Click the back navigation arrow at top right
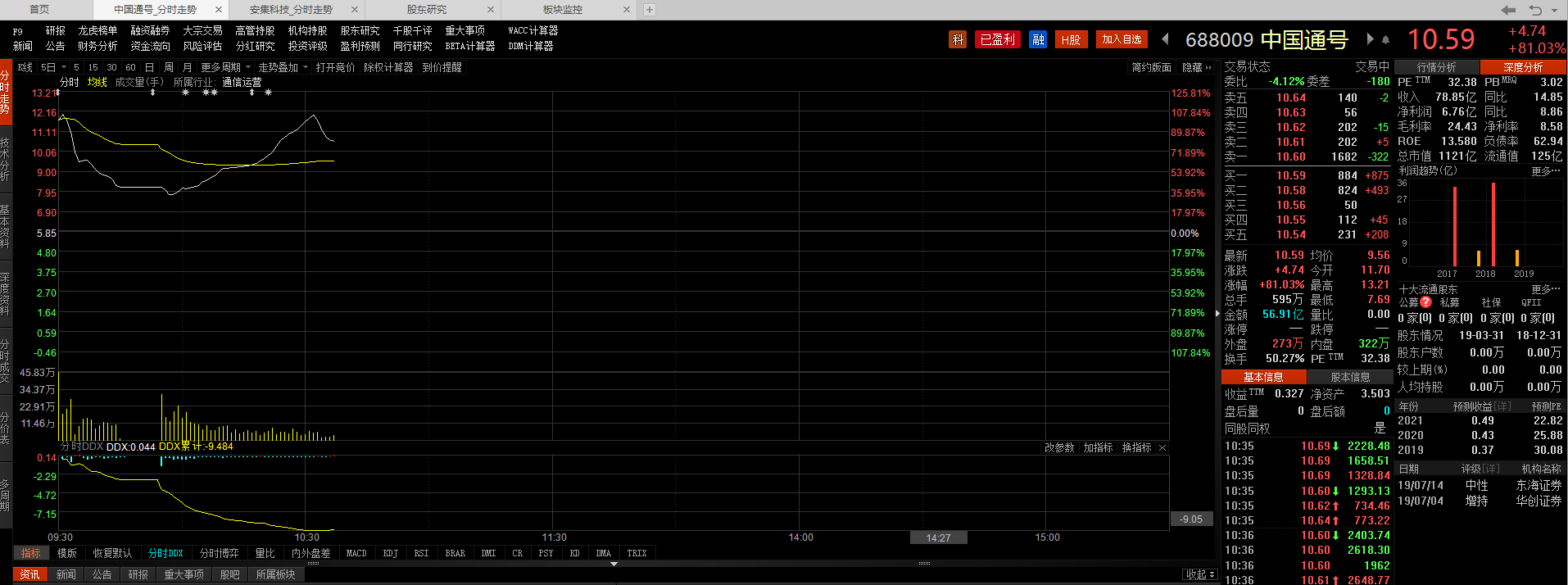The image size is (1568, 585). pos(1508,10)
